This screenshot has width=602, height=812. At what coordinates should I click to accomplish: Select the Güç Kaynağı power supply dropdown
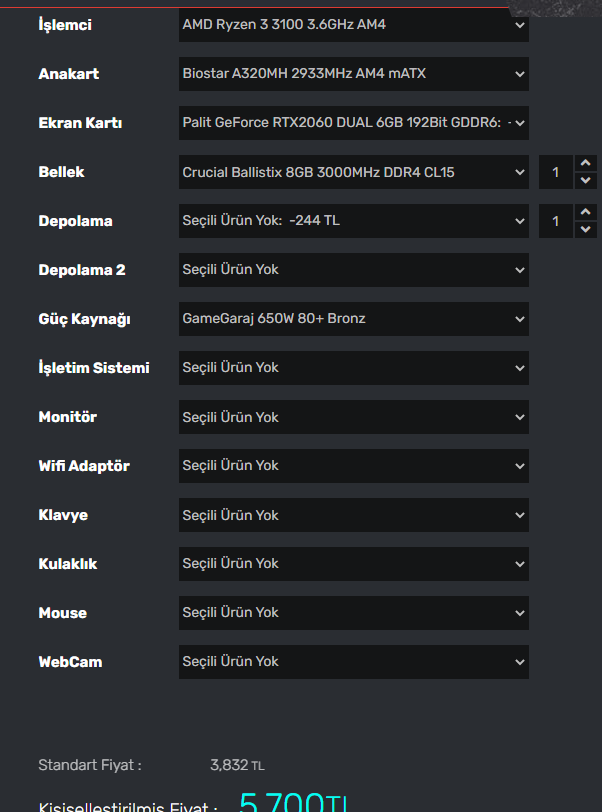pos(353,319)
